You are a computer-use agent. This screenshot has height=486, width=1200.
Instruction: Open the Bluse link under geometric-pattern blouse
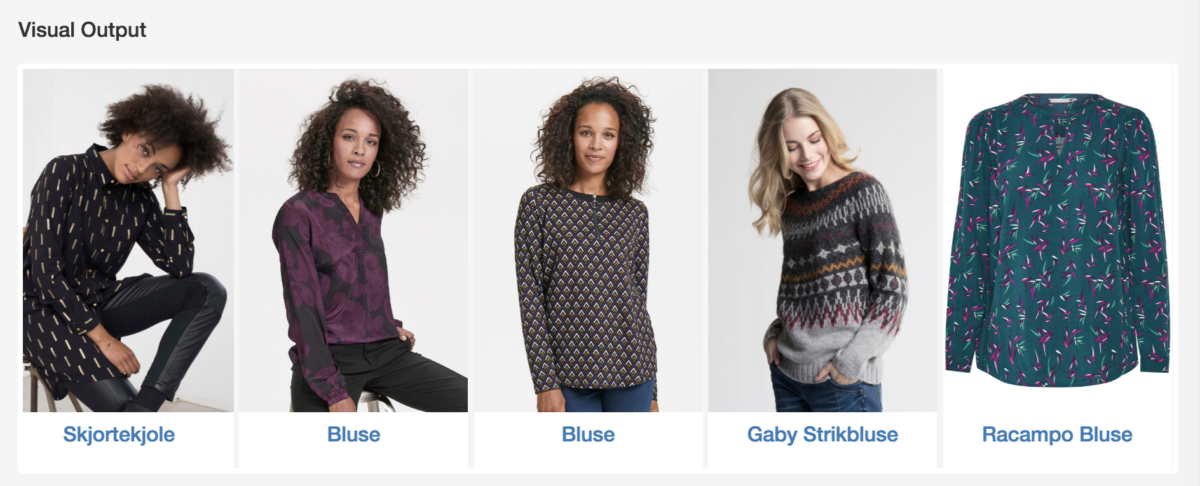click(588, 435)
